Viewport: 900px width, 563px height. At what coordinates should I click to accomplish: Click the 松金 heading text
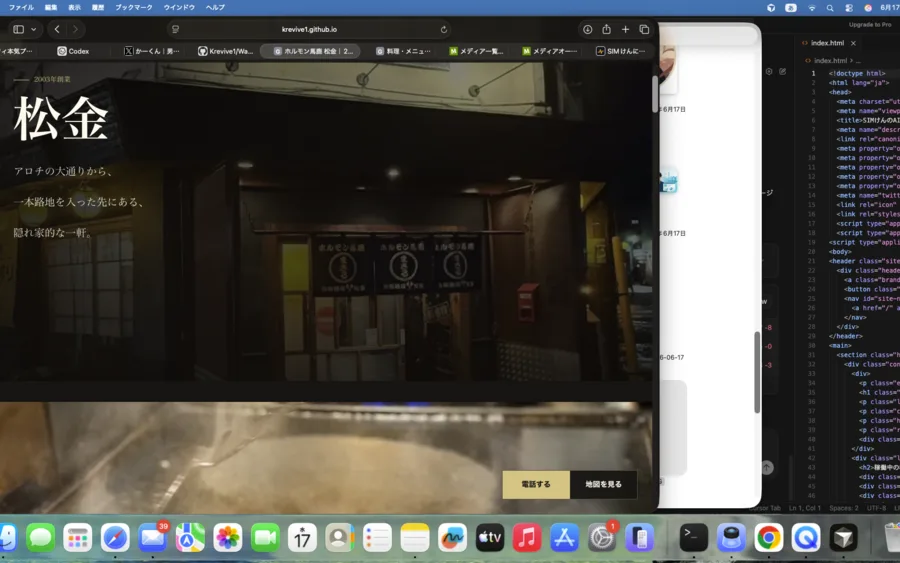(60, 118)
